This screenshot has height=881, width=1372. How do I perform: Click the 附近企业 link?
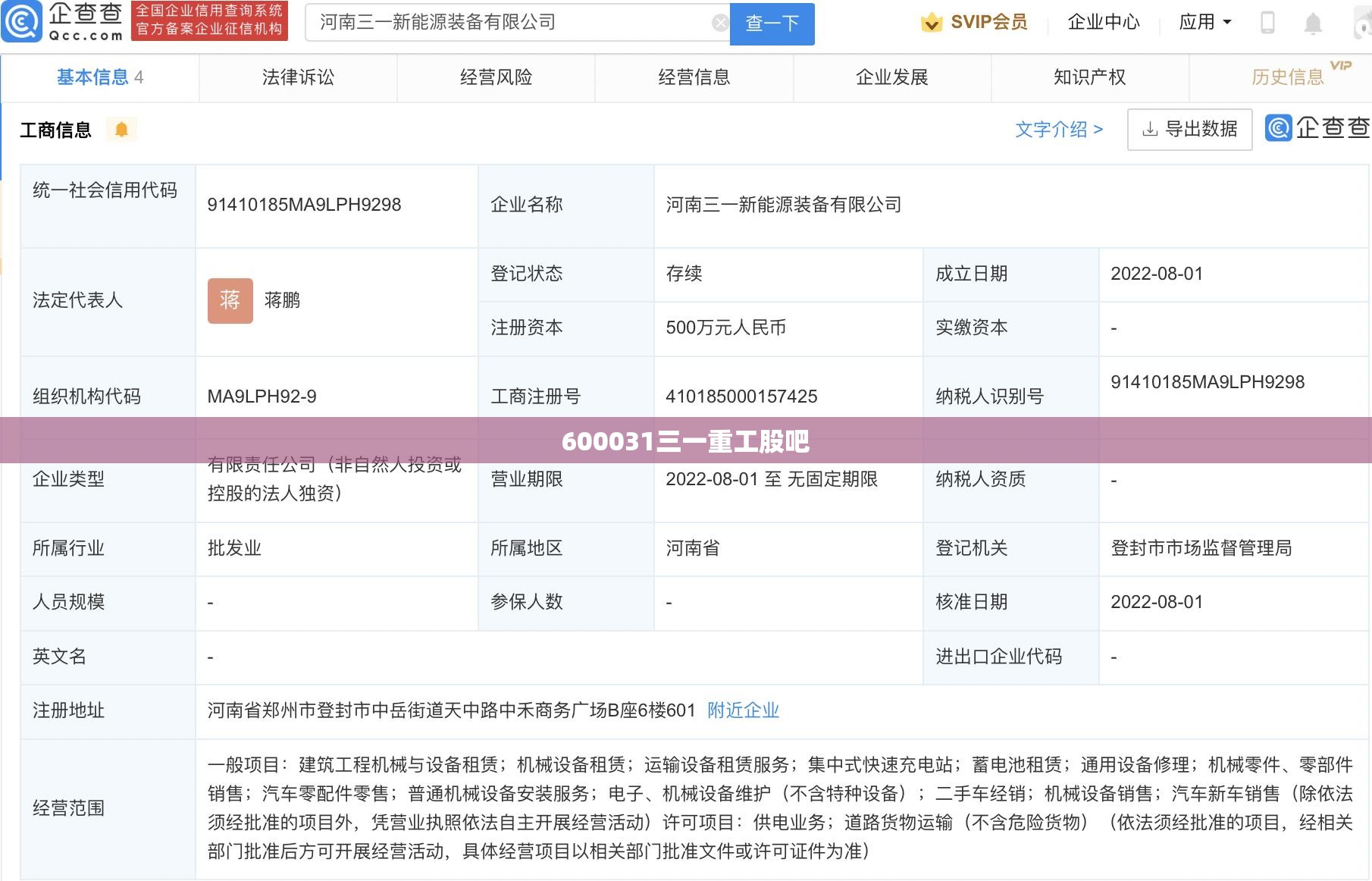point(743,710)
